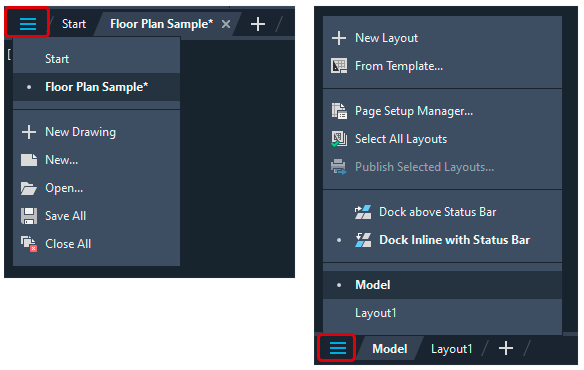Viewport: 584px width, 370px height.
Task: Add a new layout with bottom plus button
Action: 506,348
